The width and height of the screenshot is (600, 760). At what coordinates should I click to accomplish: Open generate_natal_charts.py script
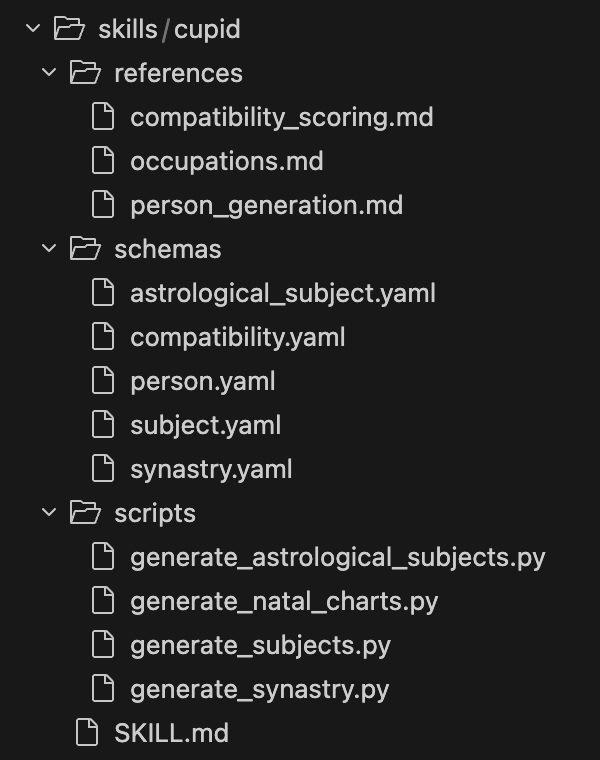pos(284,601)
